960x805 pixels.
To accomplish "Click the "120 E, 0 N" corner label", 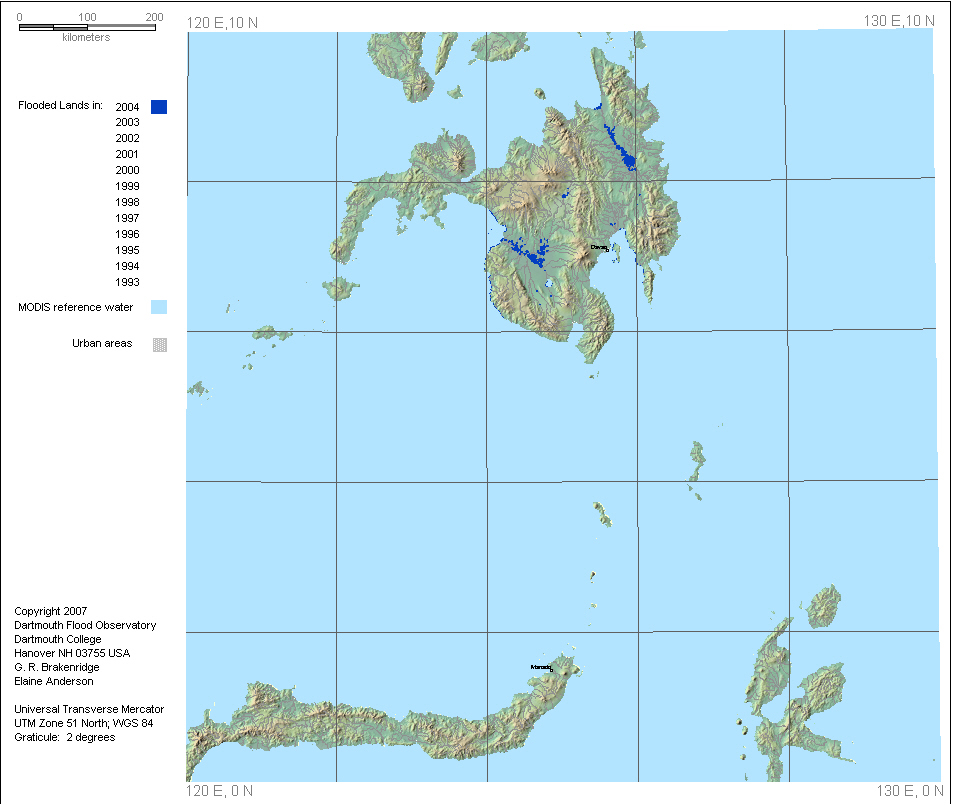I will (220, 792).
